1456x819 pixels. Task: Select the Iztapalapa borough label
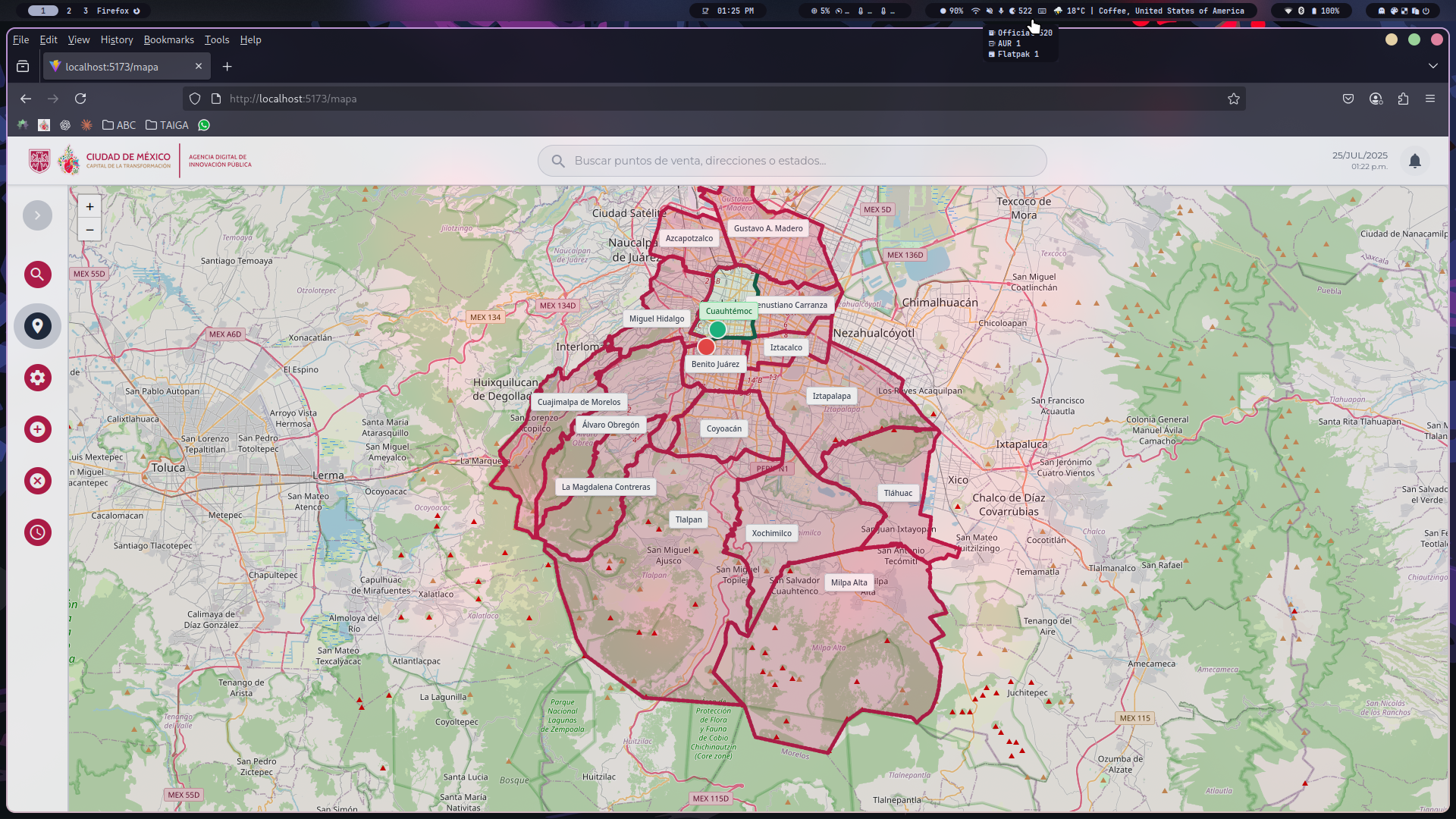point(831,396)
